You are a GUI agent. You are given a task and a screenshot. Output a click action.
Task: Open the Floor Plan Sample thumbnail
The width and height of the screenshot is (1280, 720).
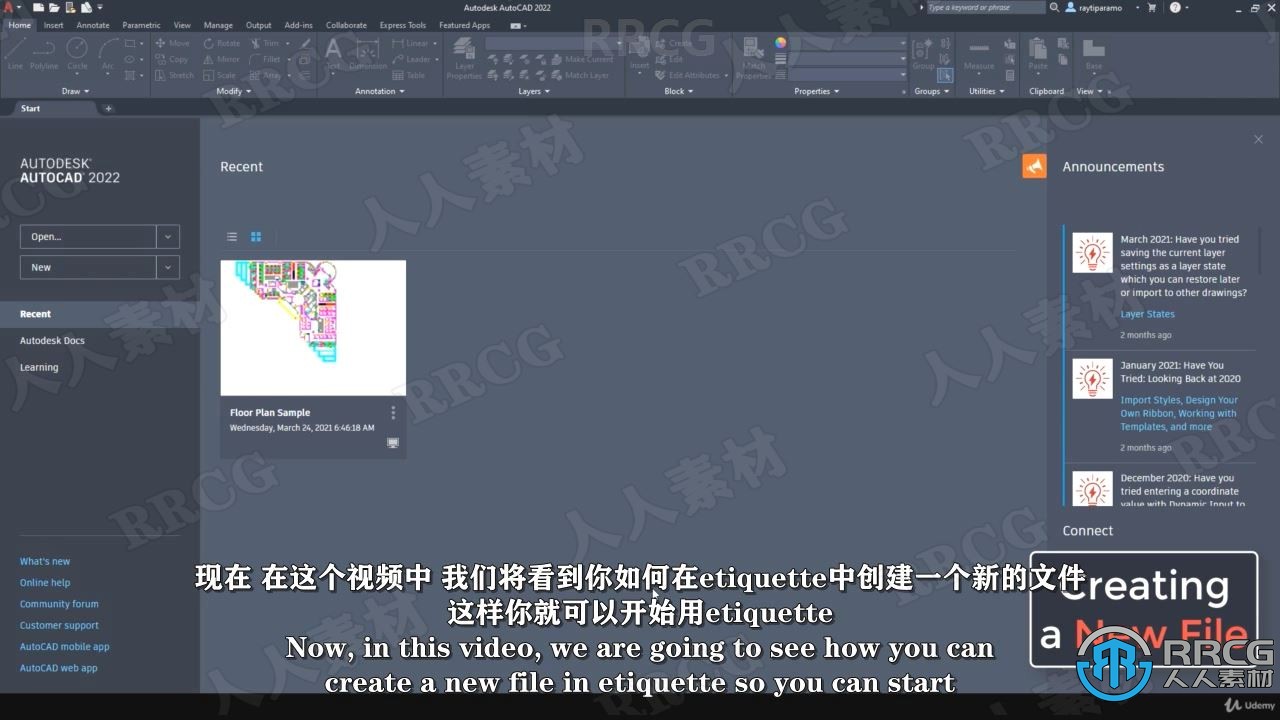[x=313, y=328]
